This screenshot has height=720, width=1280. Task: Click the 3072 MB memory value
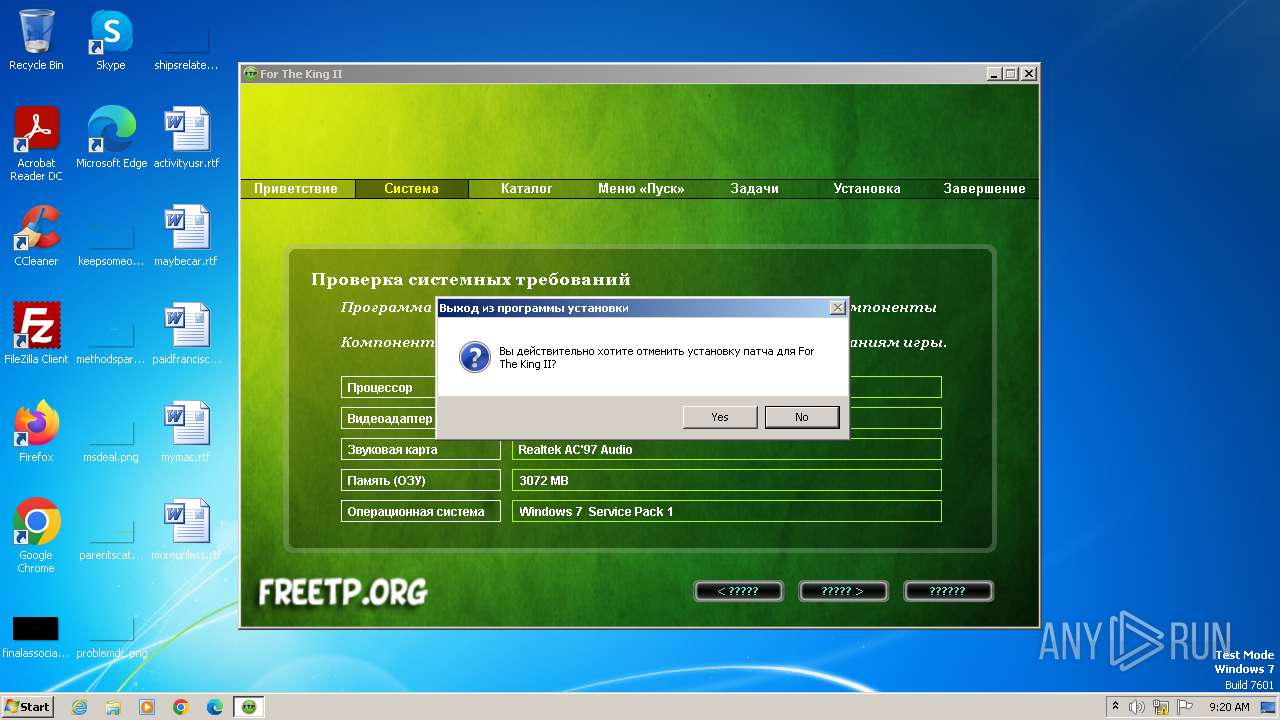coord(727,480)
